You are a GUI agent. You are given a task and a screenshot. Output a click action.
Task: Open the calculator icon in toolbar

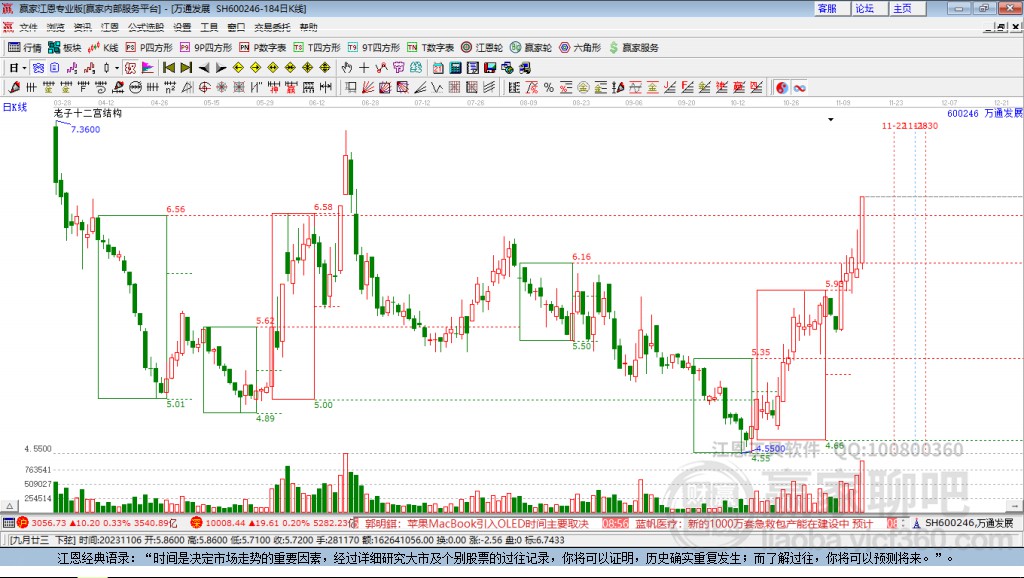pyautogui.click(x=455, y=68)
